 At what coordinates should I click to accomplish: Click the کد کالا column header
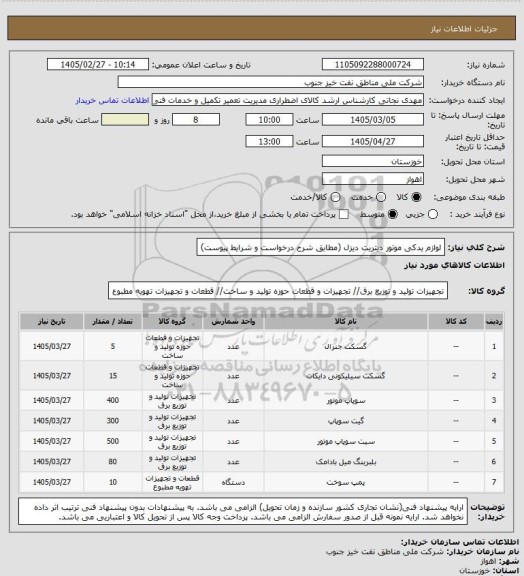pos(456,321)
